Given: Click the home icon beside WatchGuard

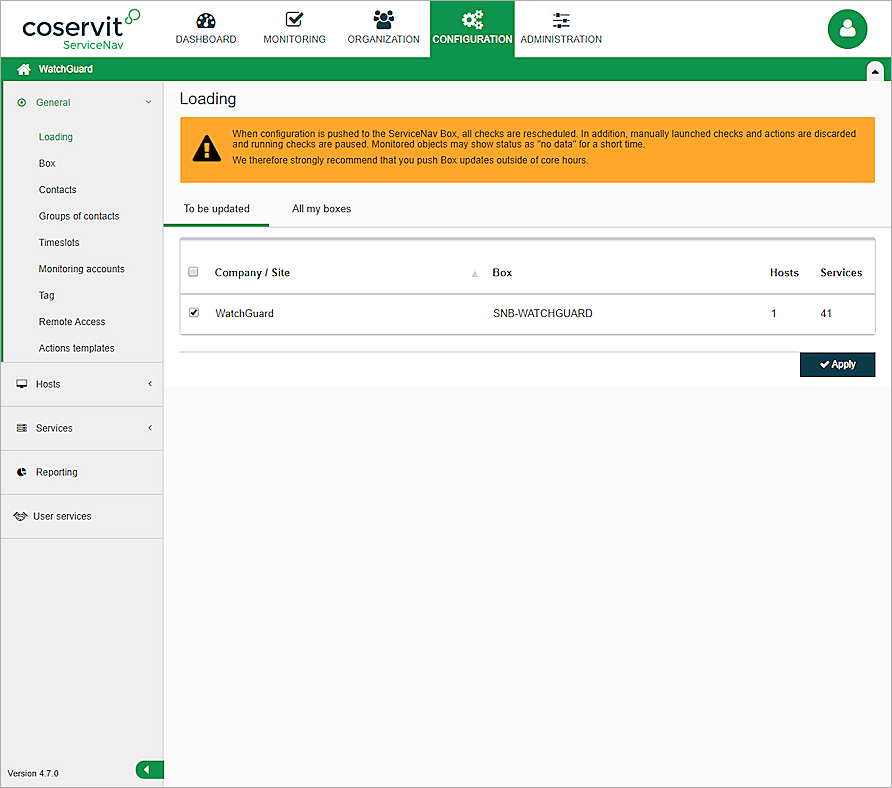Looking at the screenshot, I should (x=23, y=69).
